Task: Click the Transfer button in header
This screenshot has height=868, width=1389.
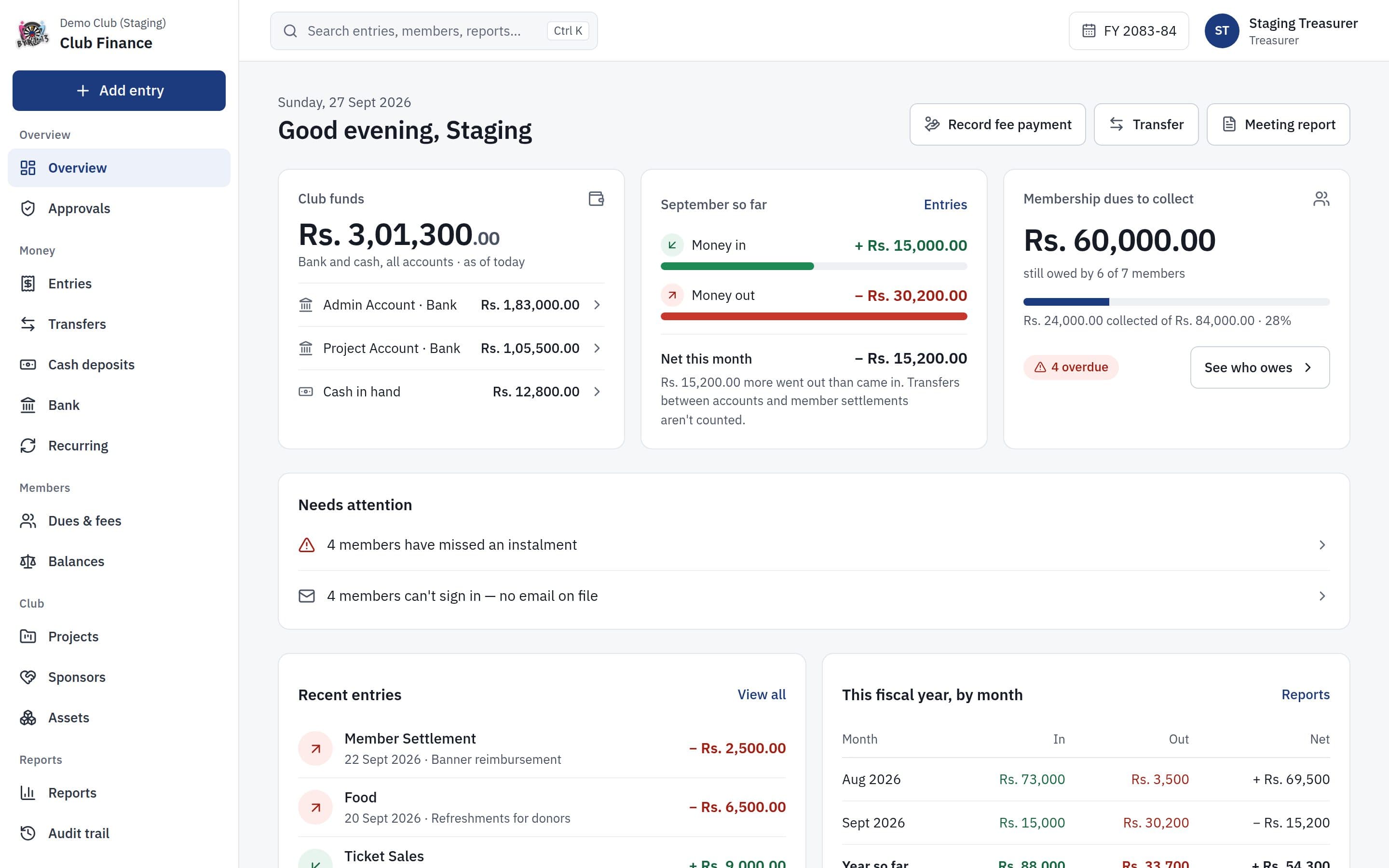Action: 1145,124
